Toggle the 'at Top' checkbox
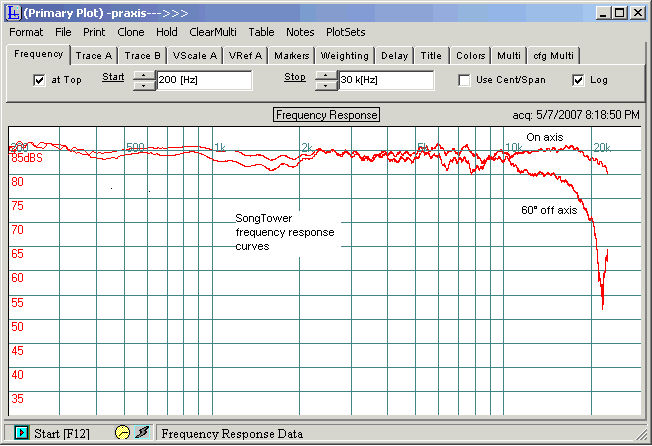Image resolution: width=652 pixels, height=446 pixels. (39, 80)
